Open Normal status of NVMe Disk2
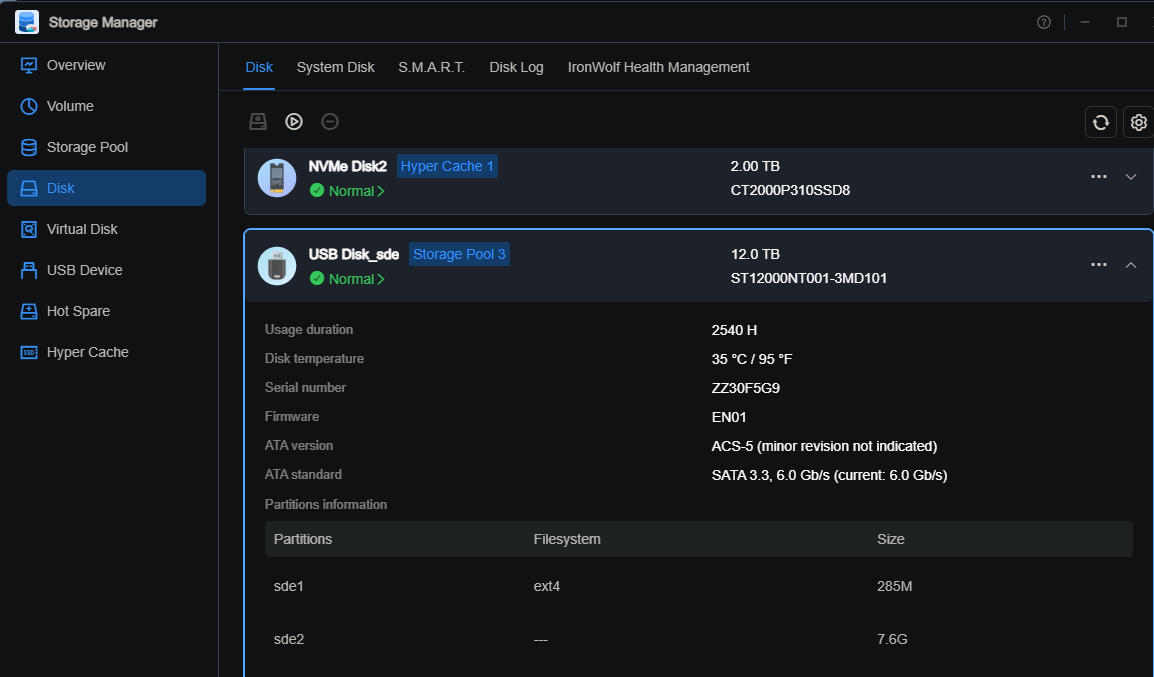The width and height of the screenshot is (1154, 677). point(347,191)
